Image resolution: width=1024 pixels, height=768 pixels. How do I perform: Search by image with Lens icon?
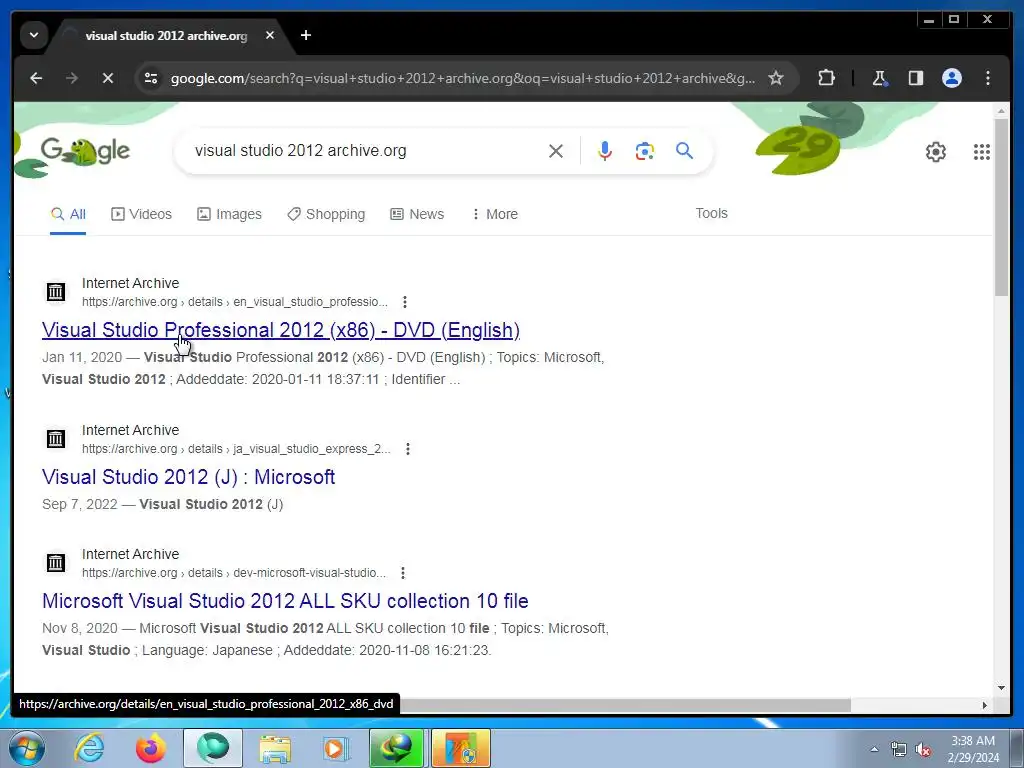pyautogui.click(x=645, y=151)
